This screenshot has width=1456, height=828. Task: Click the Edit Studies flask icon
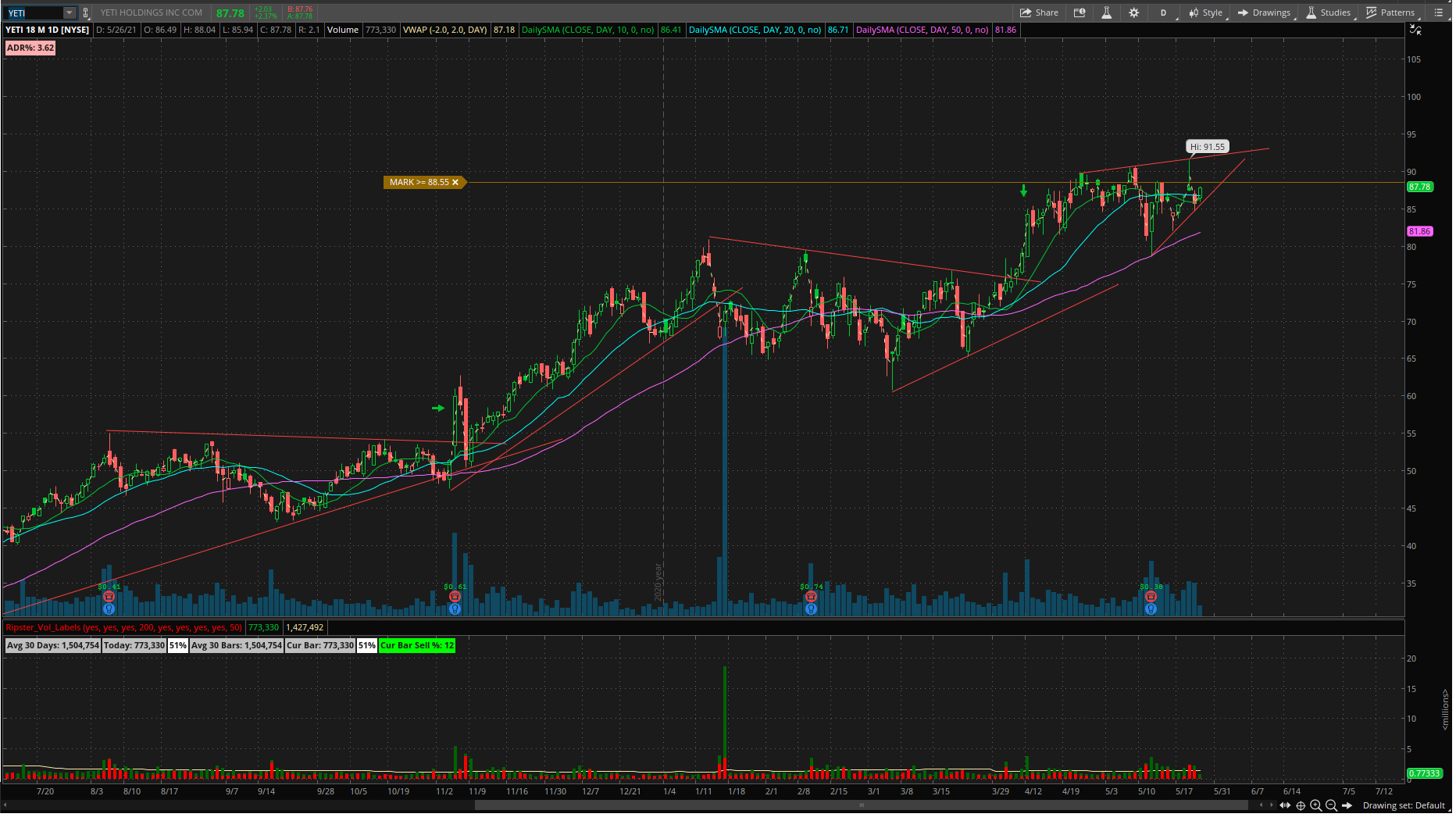click(x=1106, y=12)
